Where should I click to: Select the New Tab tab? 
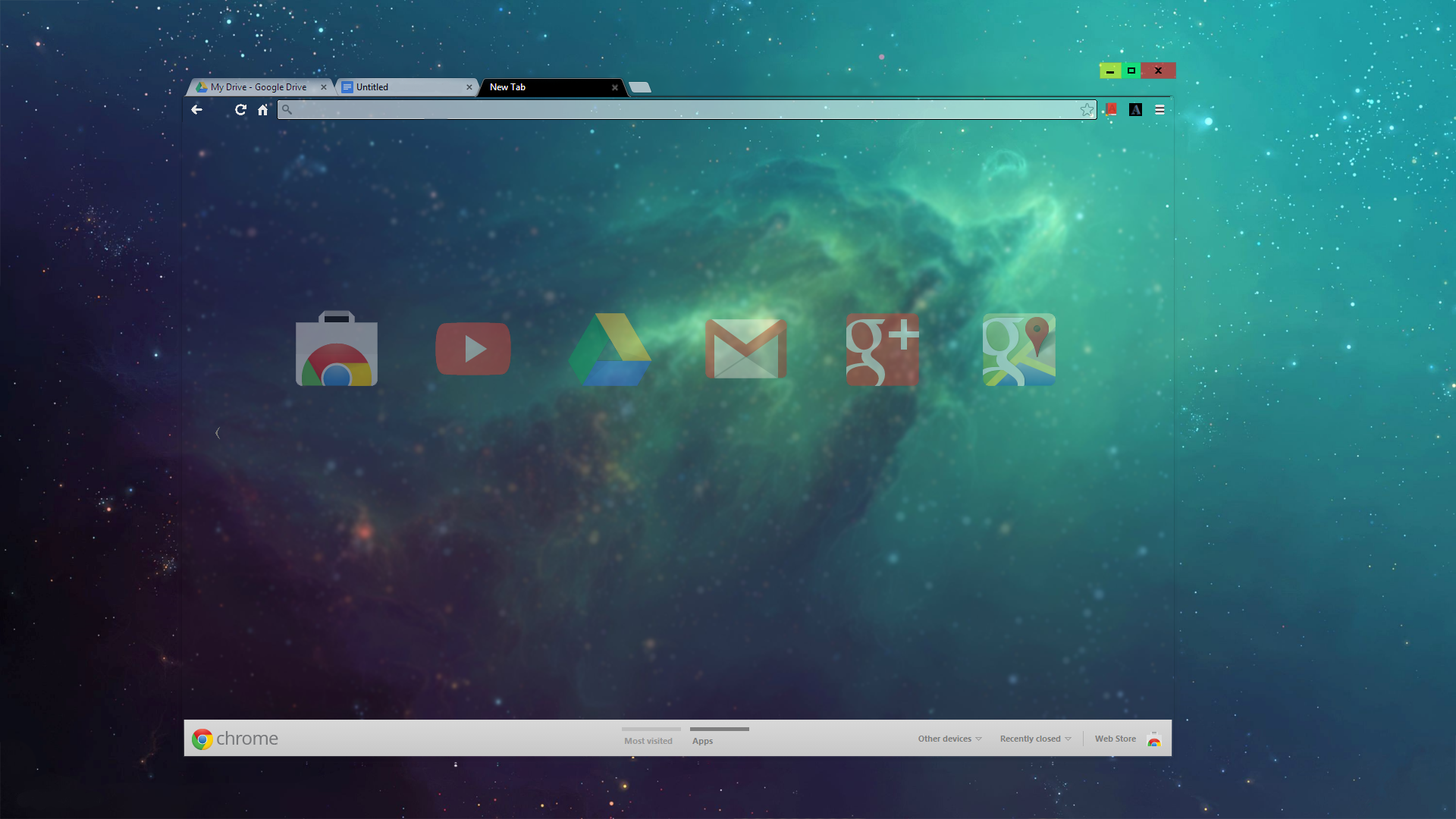pyautogui.click(x=552, y=87)
